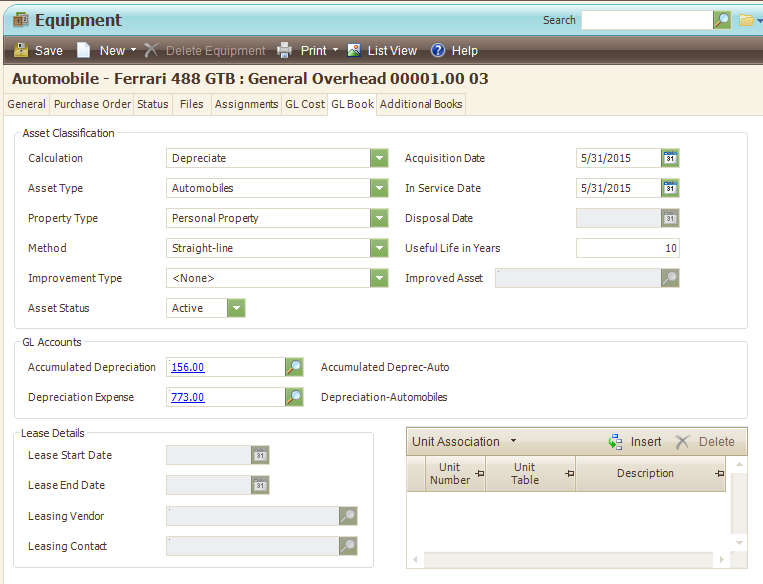This screenshot has width=763, height=584.
Task: Expand the New button dropdown arrow
Action: pos(134,50)
